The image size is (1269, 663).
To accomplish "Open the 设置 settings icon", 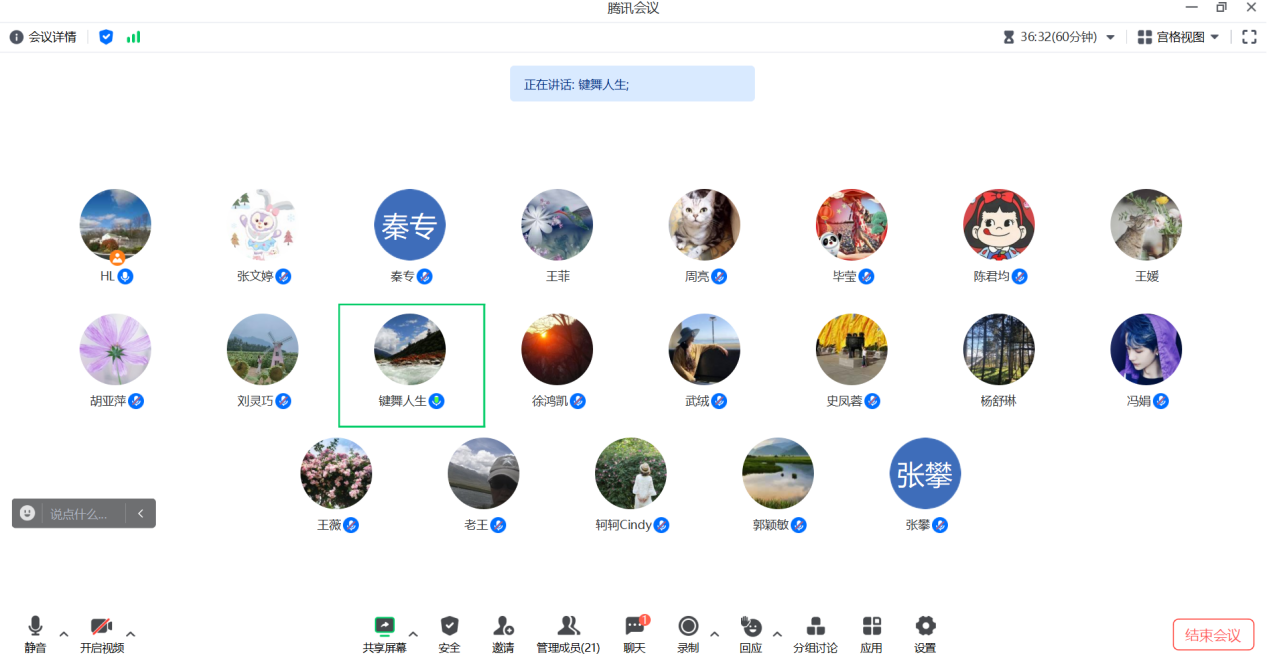I will 925,625.
